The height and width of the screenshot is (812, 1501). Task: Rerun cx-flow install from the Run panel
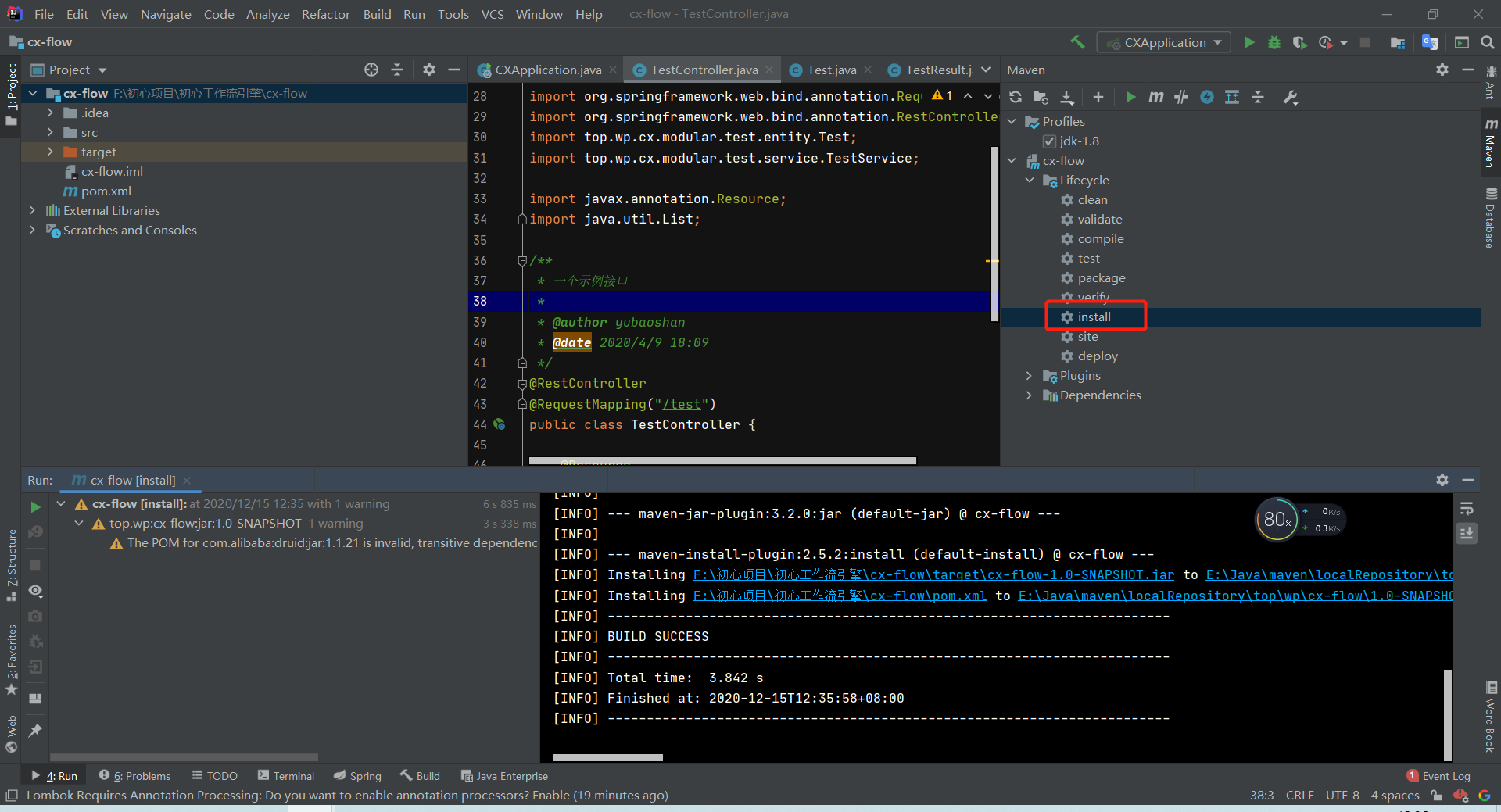tap(35, 506)
